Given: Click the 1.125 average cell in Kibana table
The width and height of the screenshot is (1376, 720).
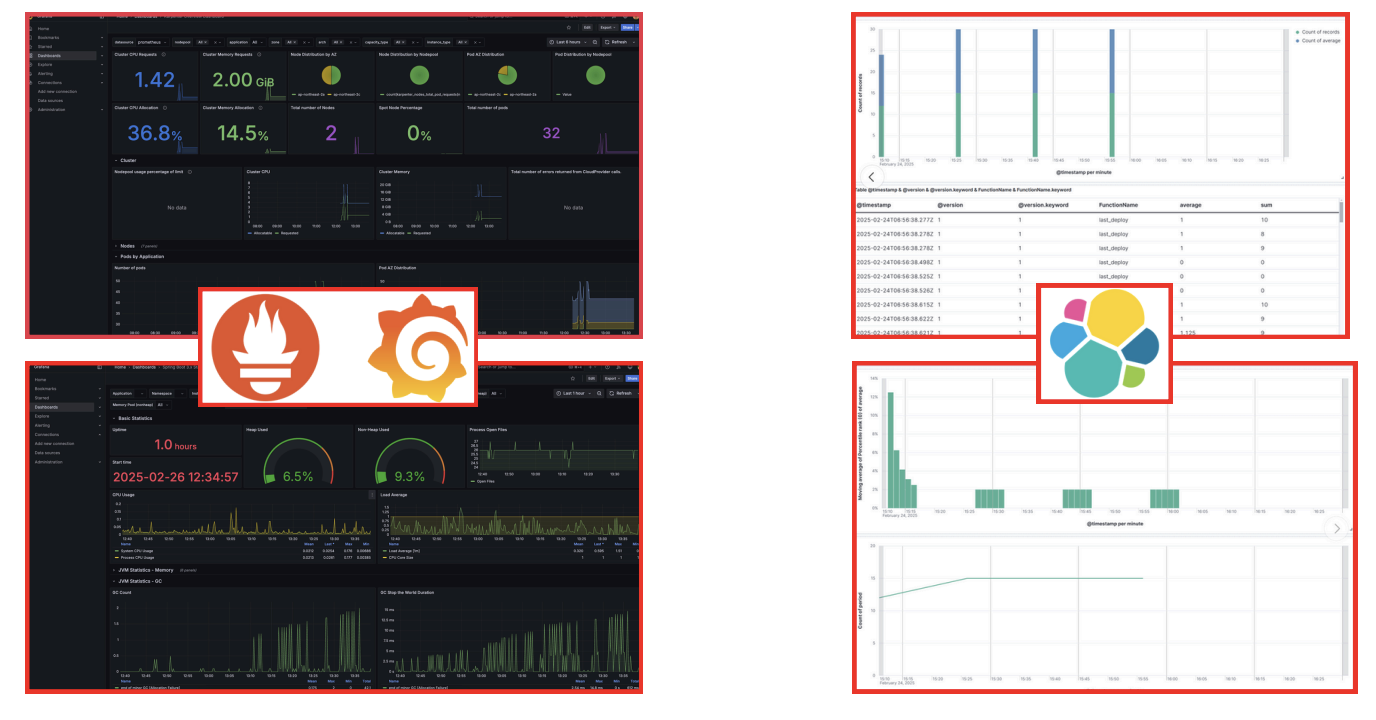Looking at the screenshot, I should (x=1189, y=332).
